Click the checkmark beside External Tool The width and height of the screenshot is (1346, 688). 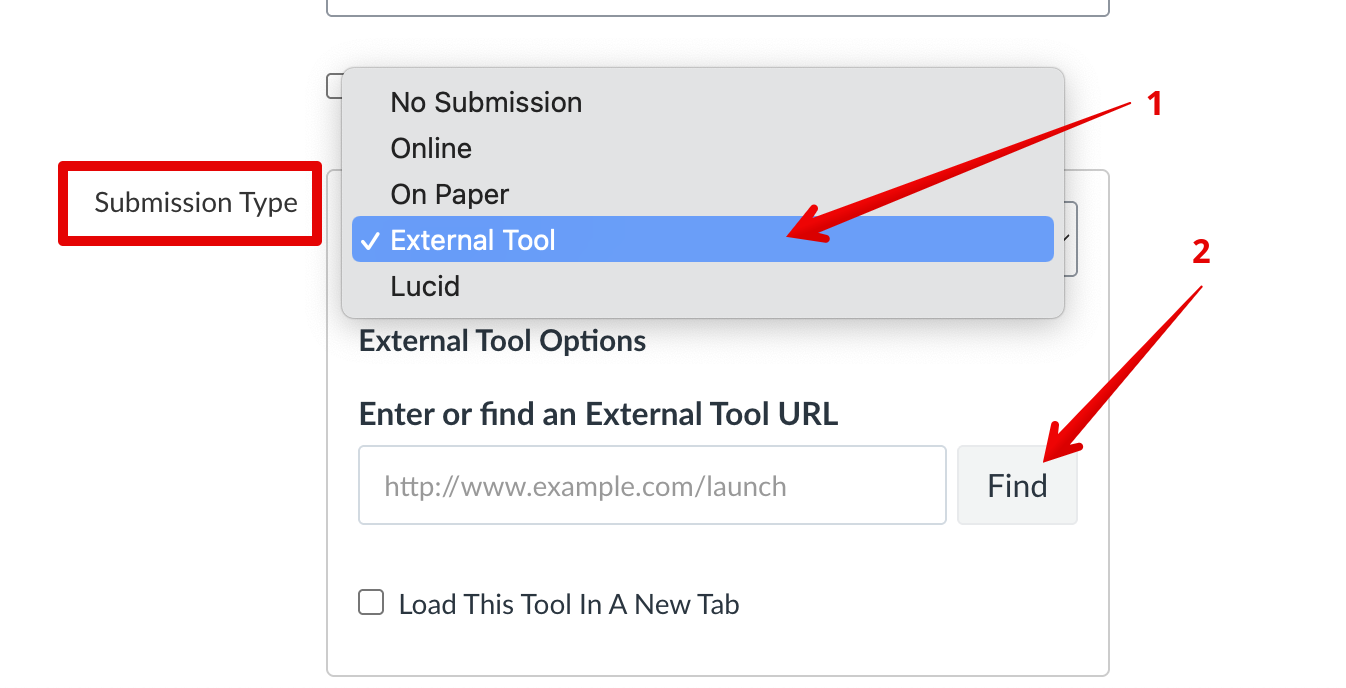tap(370, 241)
